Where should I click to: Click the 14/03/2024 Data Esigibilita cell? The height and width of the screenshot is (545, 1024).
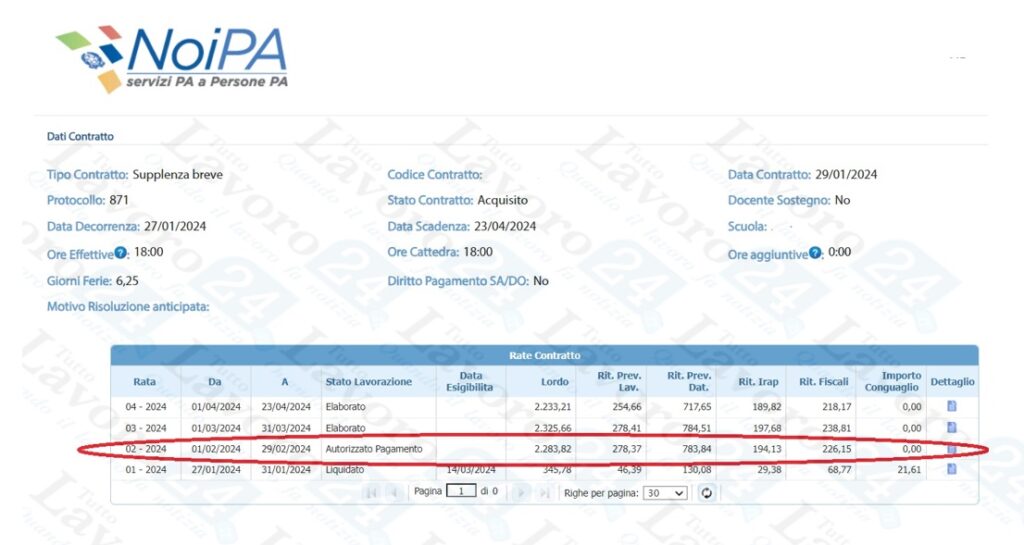[471, 469]
